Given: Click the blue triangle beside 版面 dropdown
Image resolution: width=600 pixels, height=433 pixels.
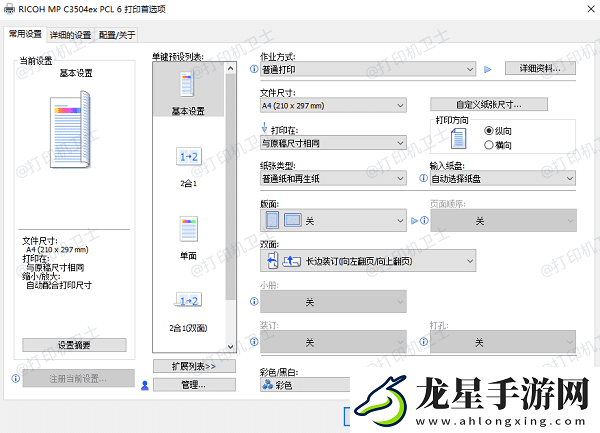Looking at the screenshot, I should (414, 221).
